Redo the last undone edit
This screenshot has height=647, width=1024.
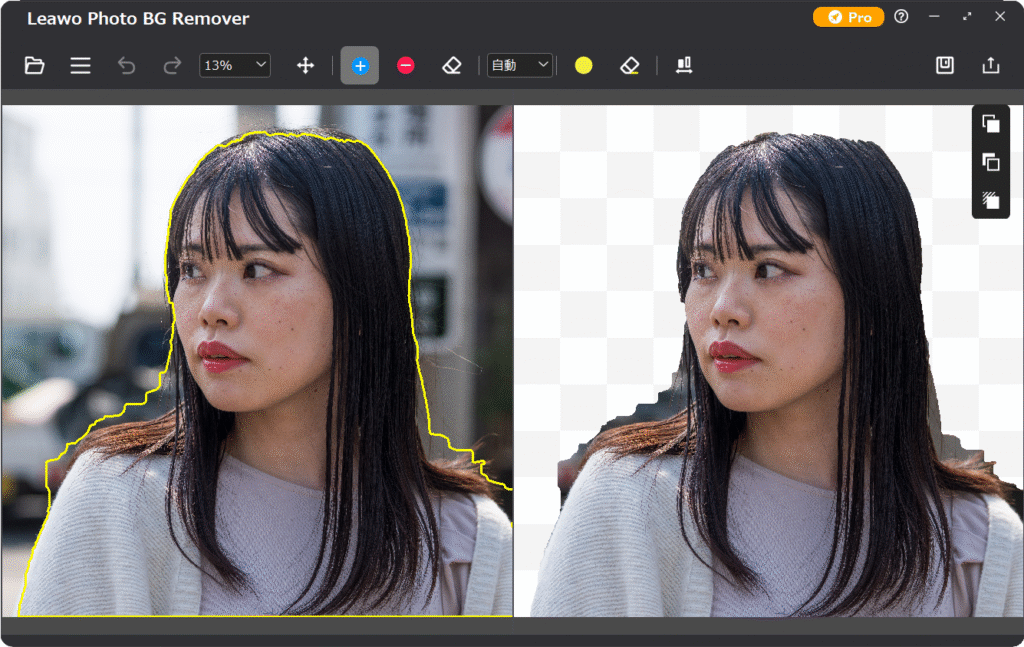click(172, 66)
